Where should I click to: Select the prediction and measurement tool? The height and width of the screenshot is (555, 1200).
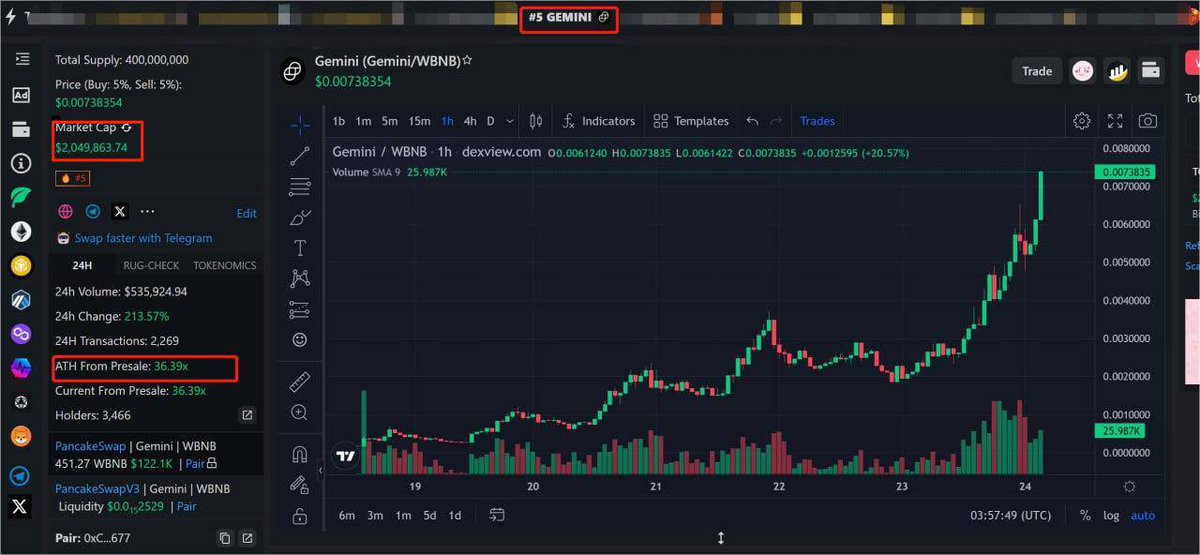(x=299, y=309)
